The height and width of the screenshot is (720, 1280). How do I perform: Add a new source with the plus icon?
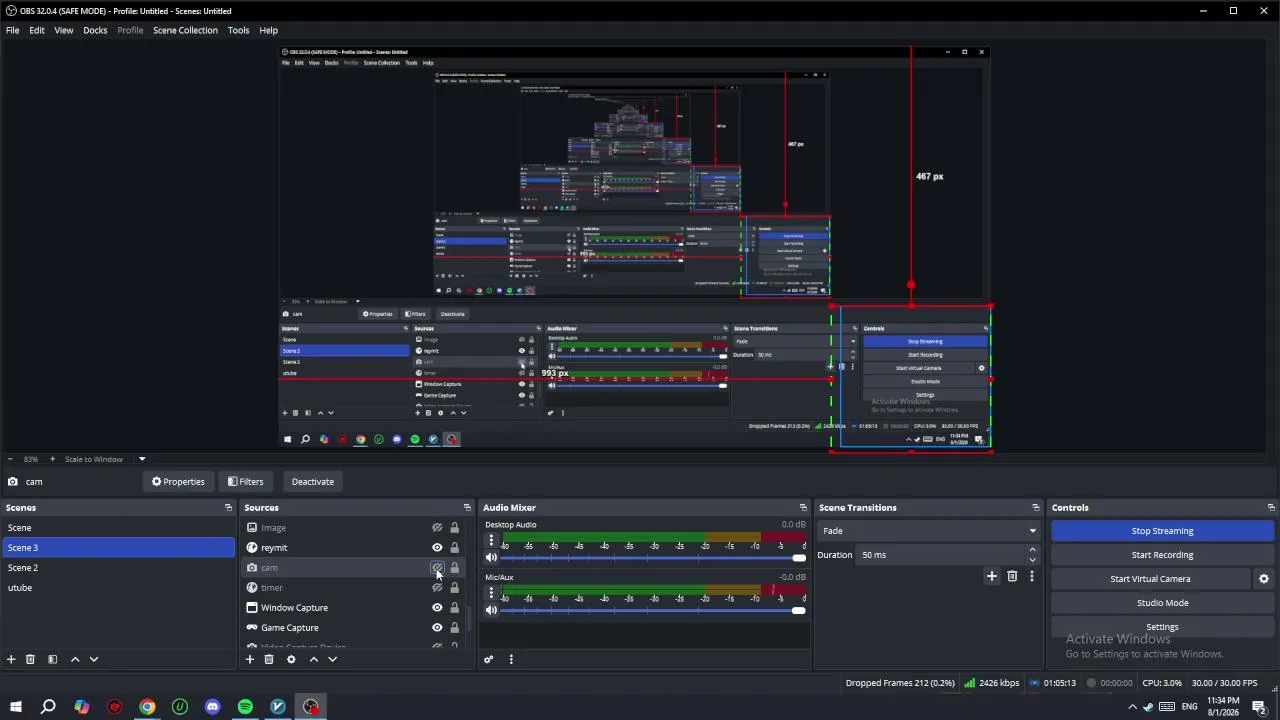click(250, 659)
